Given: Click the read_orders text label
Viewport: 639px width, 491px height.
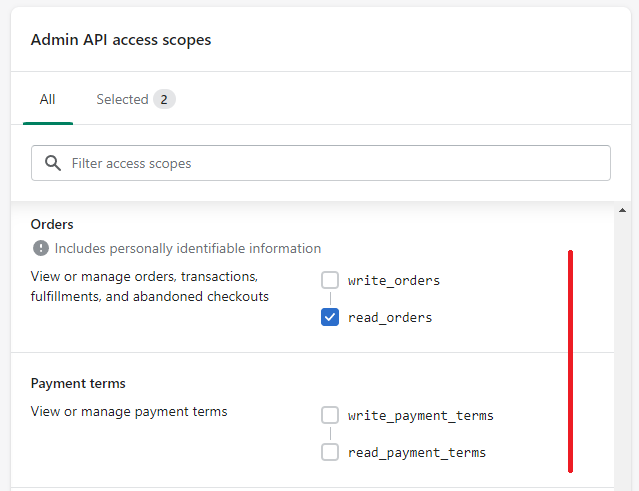Looking at the screenshot, I should pyautogui.click(x=390, y=317).
